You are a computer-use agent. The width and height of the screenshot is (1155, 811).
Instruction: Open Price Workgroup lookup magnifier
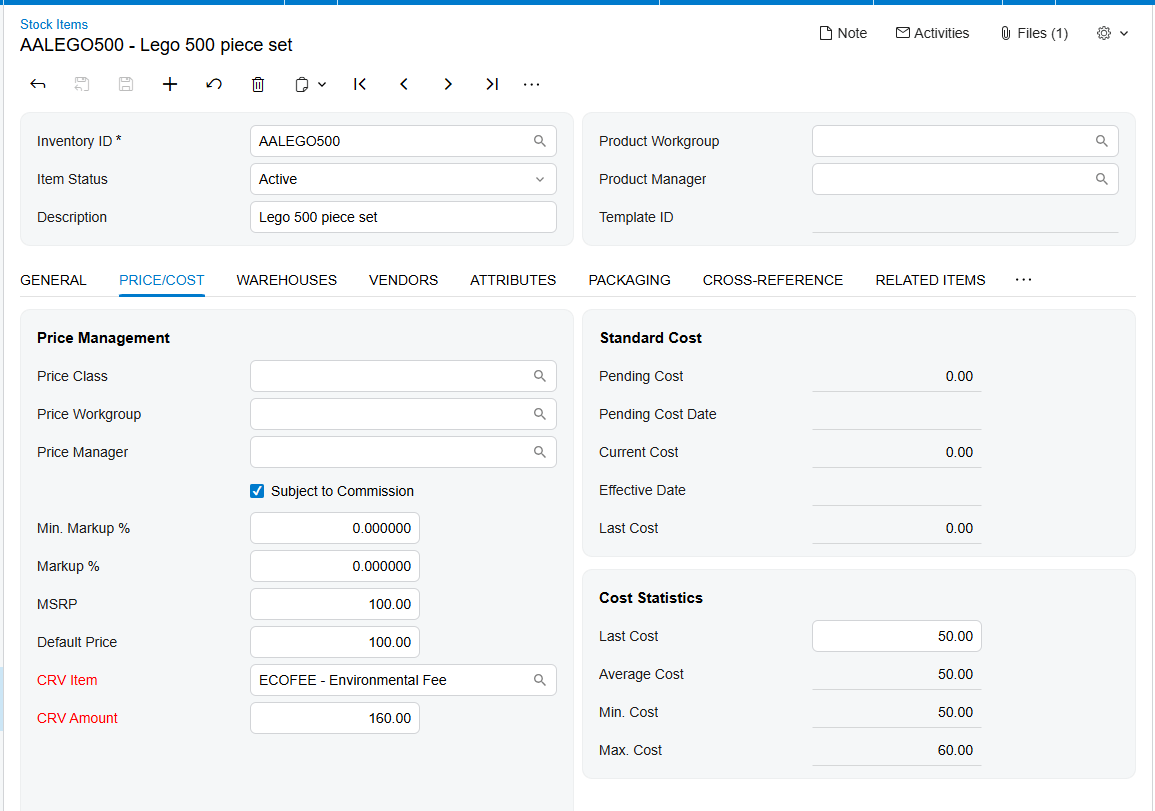(540, 414)
